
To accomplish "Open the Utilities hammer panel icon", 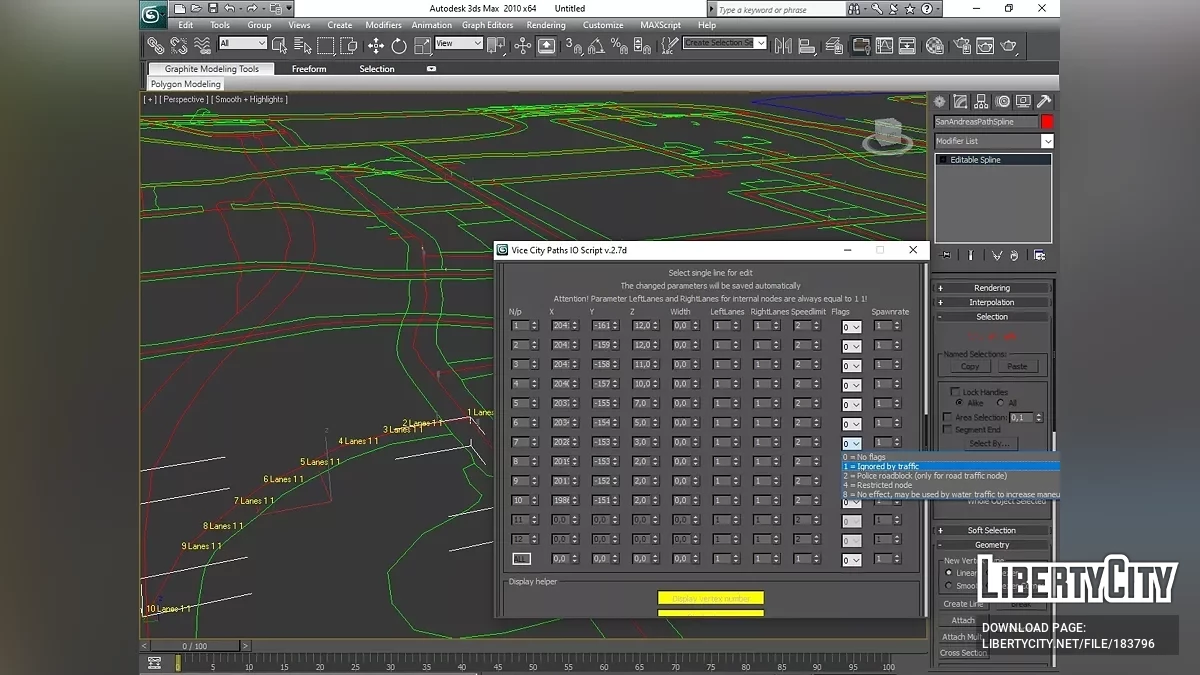I will (x=1044, y=101).
